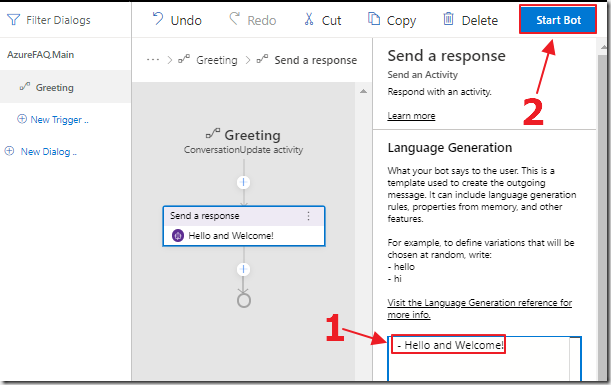This screenshot has width=611, height=385.
Task: Click the canvas scroll-up arrow
Action: pyautogui.click(x=363, y=91)
